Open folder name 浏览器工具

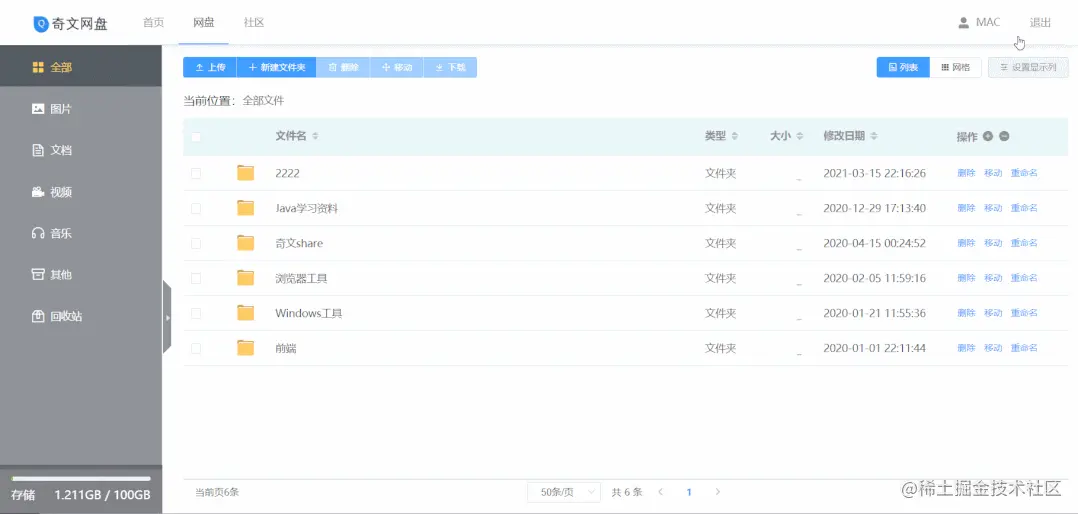301,278
